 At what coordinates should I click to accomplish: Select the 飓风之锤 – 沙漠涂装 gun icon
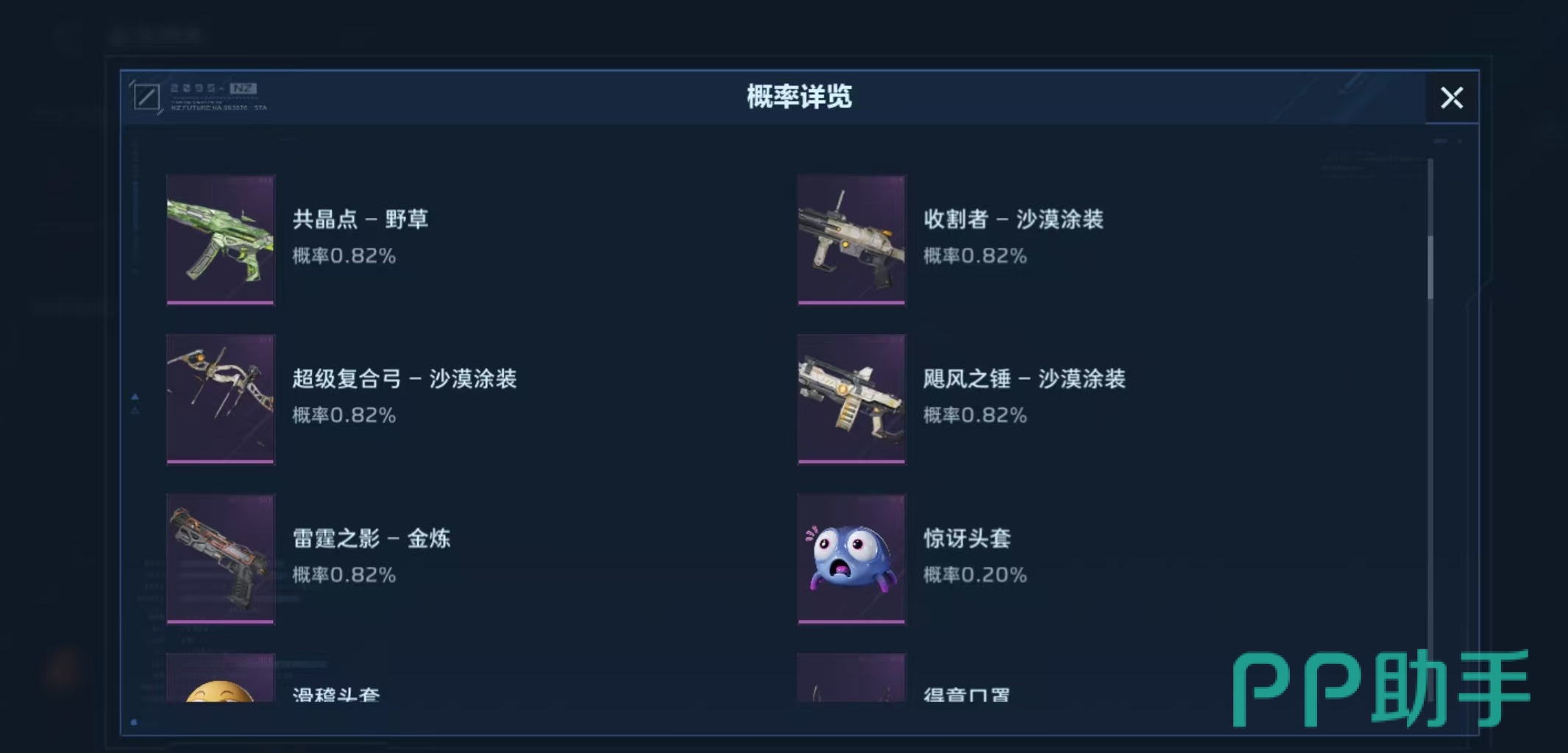coord(851,399)
